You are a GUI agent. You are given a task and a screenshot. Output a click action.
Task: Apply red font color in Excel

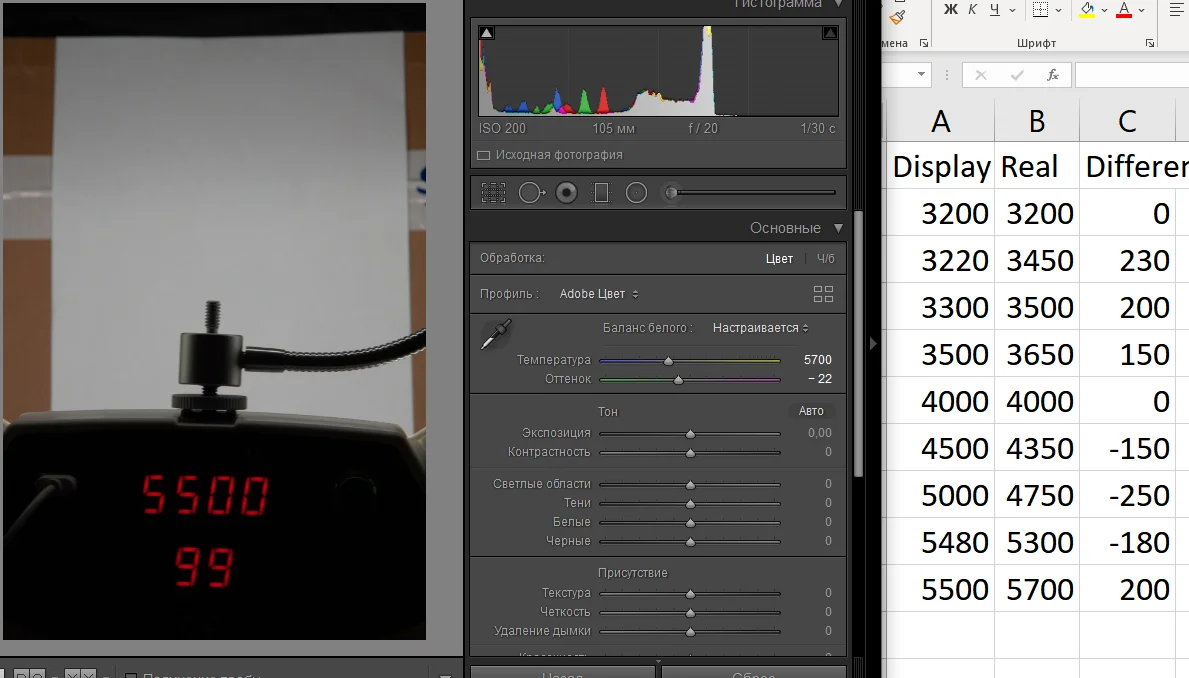(x=1124, y=10)
